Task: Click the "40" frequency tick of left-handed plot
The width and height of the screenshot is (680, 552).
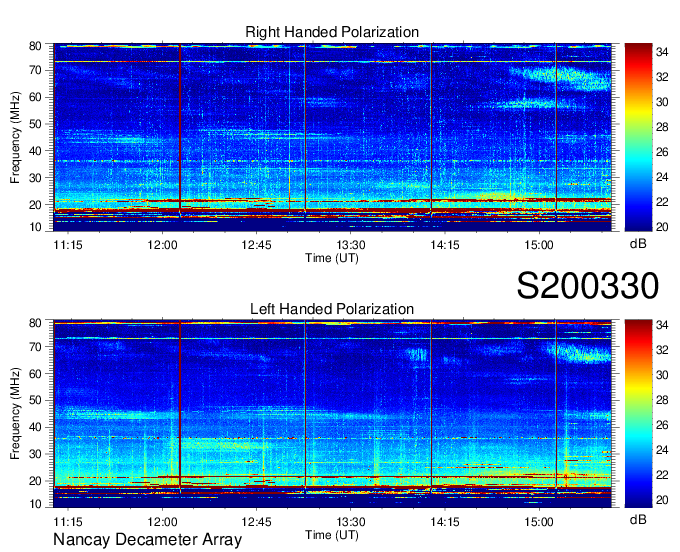Action: click(x=35, y=427)
